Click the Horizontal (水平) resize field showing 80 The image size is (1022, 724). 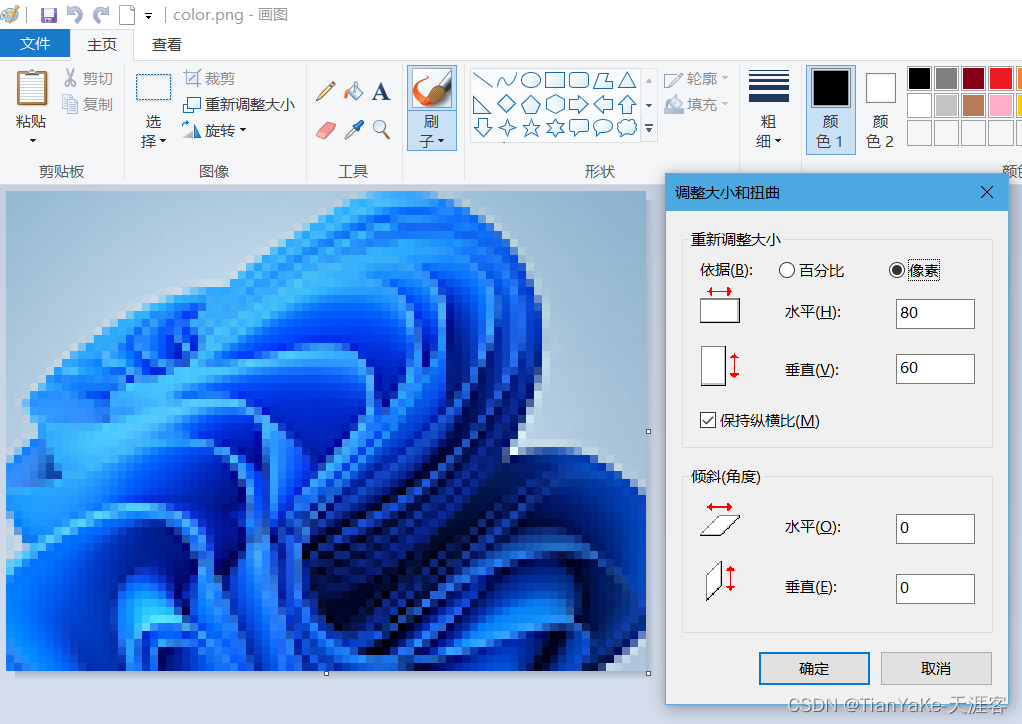(x=935, y=313)
